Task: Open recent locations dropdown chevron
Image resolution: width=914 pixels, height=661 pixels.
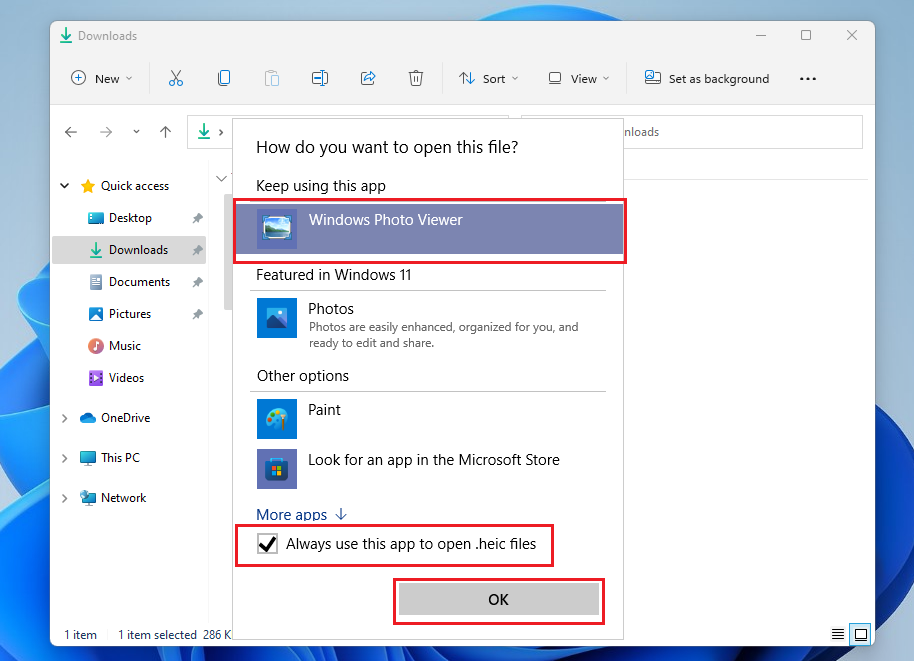Action: 136,132
